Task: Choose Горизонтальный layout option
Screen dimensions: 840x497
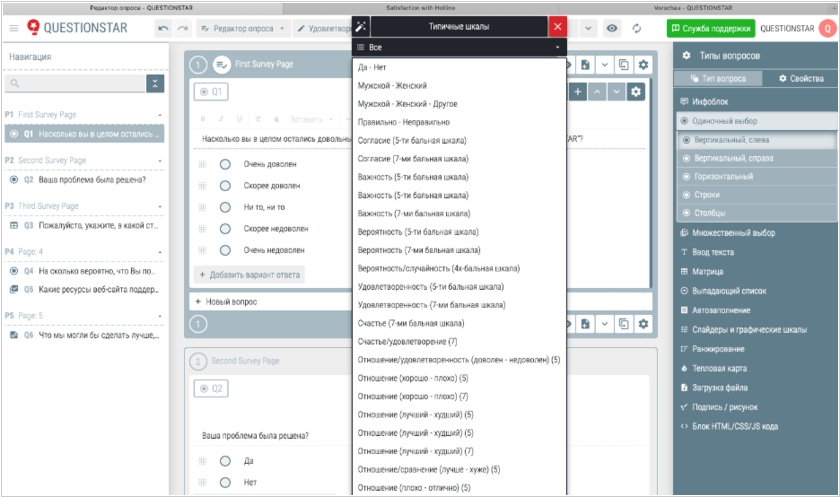Action: [757, 176]
